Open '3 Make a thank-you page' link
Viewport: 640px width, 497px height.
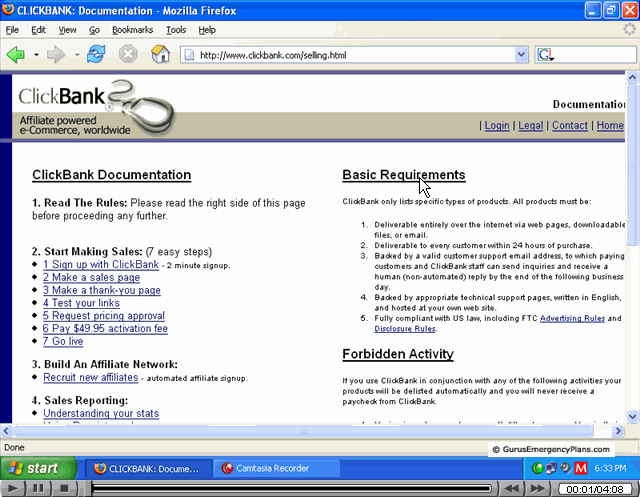(x=102, y=290)
